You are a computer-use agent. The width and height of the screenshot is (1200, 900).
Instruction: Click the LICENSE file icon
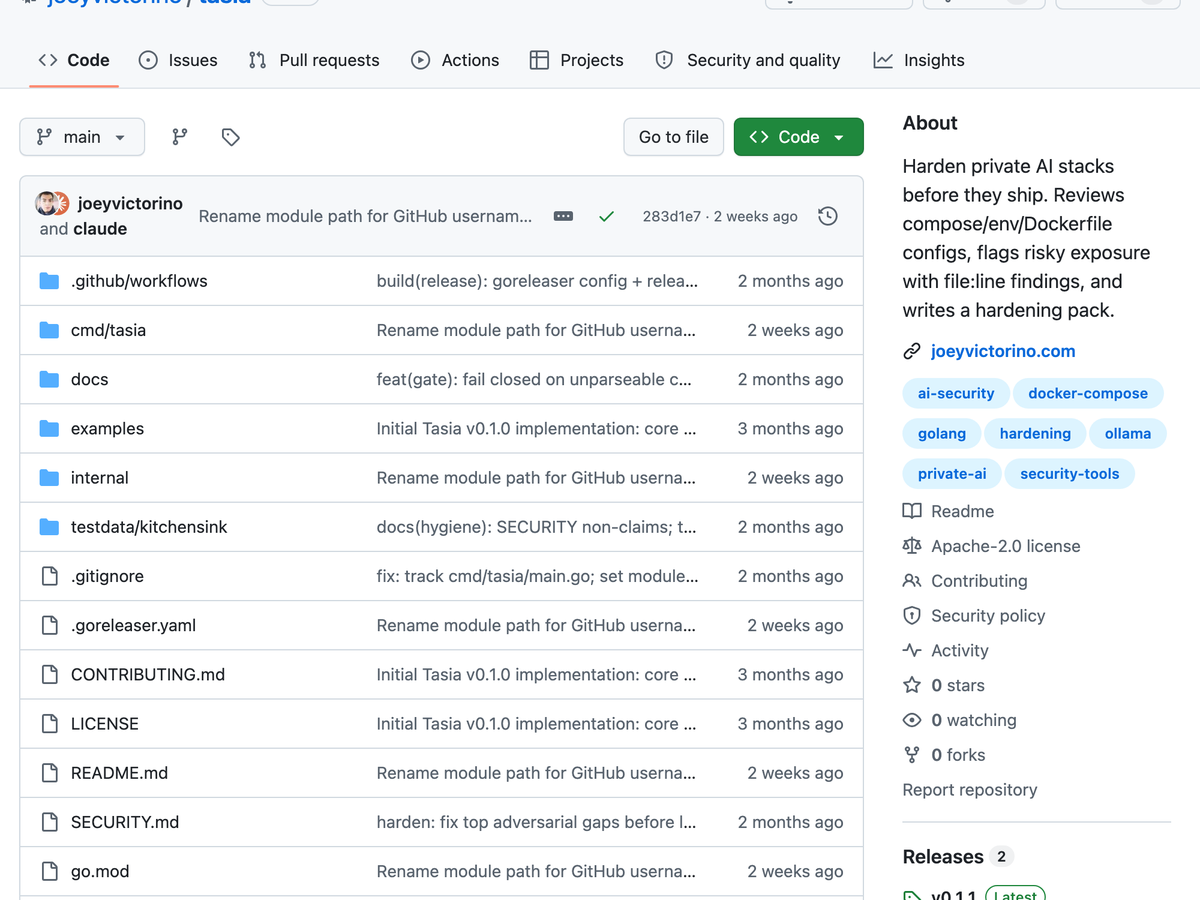pos(49,723)
